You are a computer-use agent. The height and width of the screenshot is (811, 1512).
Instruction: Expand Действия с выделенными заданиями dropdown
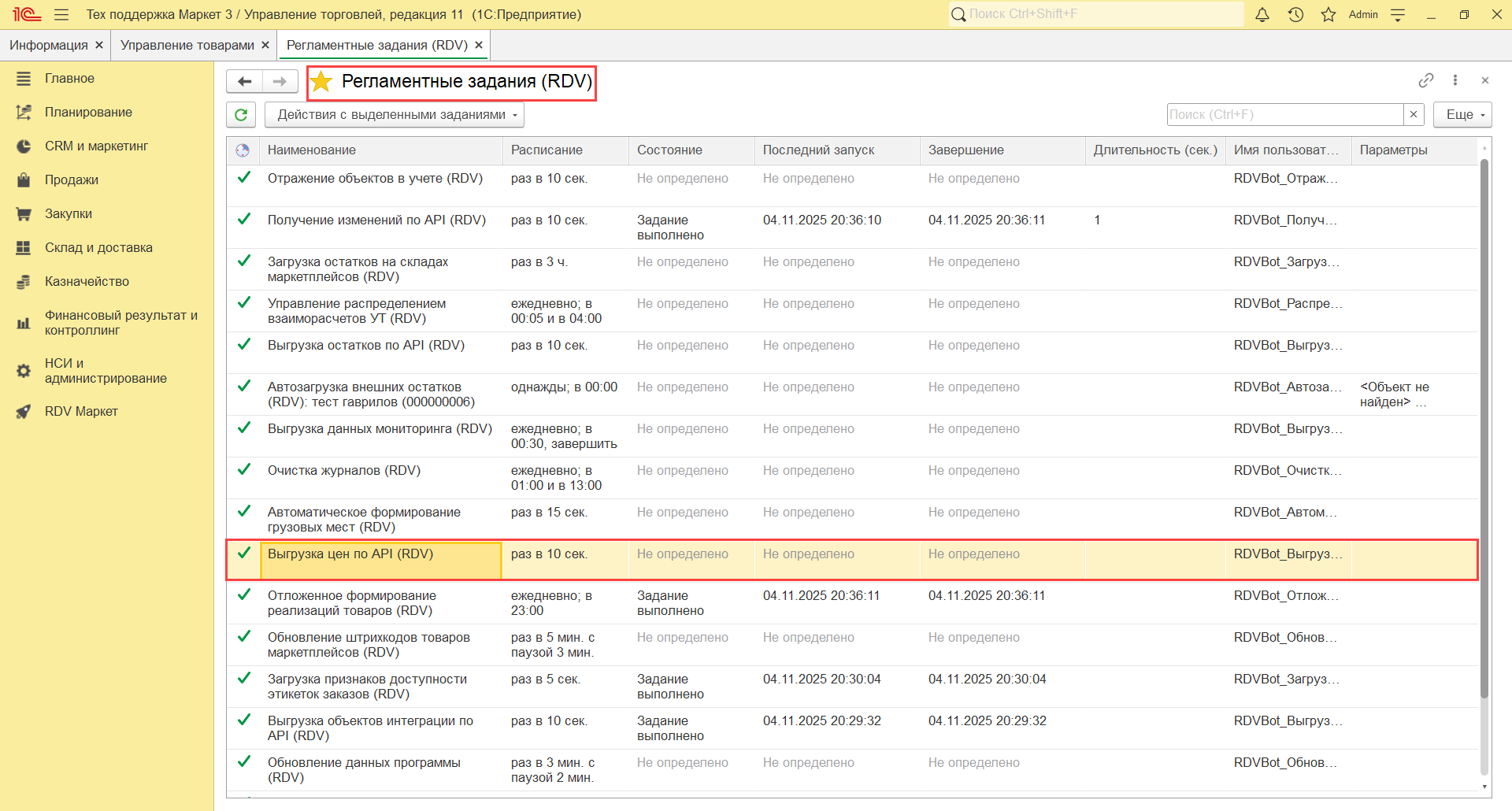tap(394, 115)
